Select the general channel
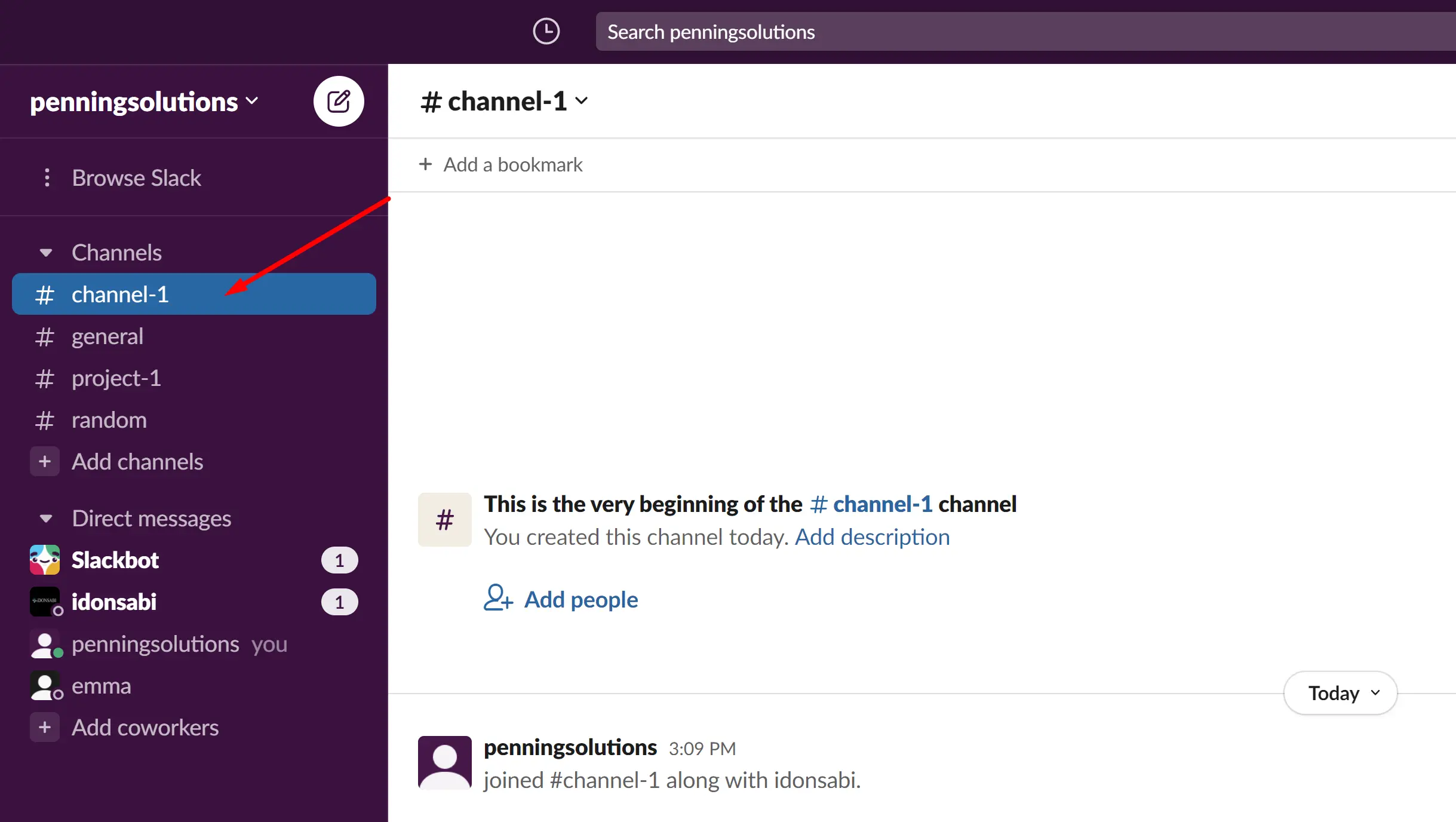Screen dimensions: 1456x822 tap(107, 336)
